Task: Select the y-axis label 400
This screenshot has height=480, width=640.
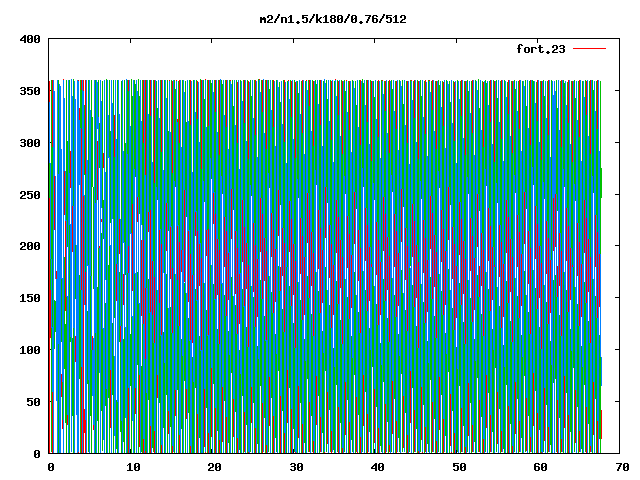Action: 30,39
